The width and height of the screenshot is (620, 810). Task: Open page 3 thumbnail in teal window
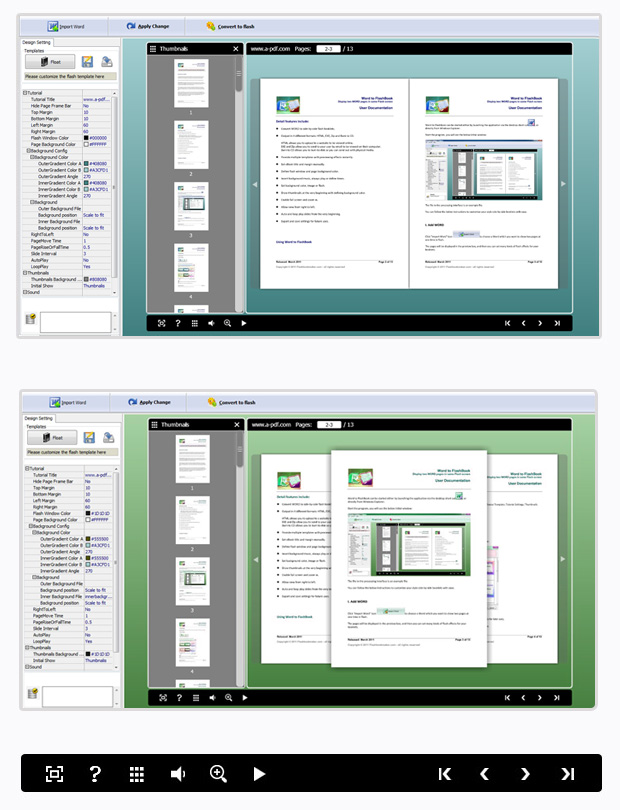[x=191, y=206]
